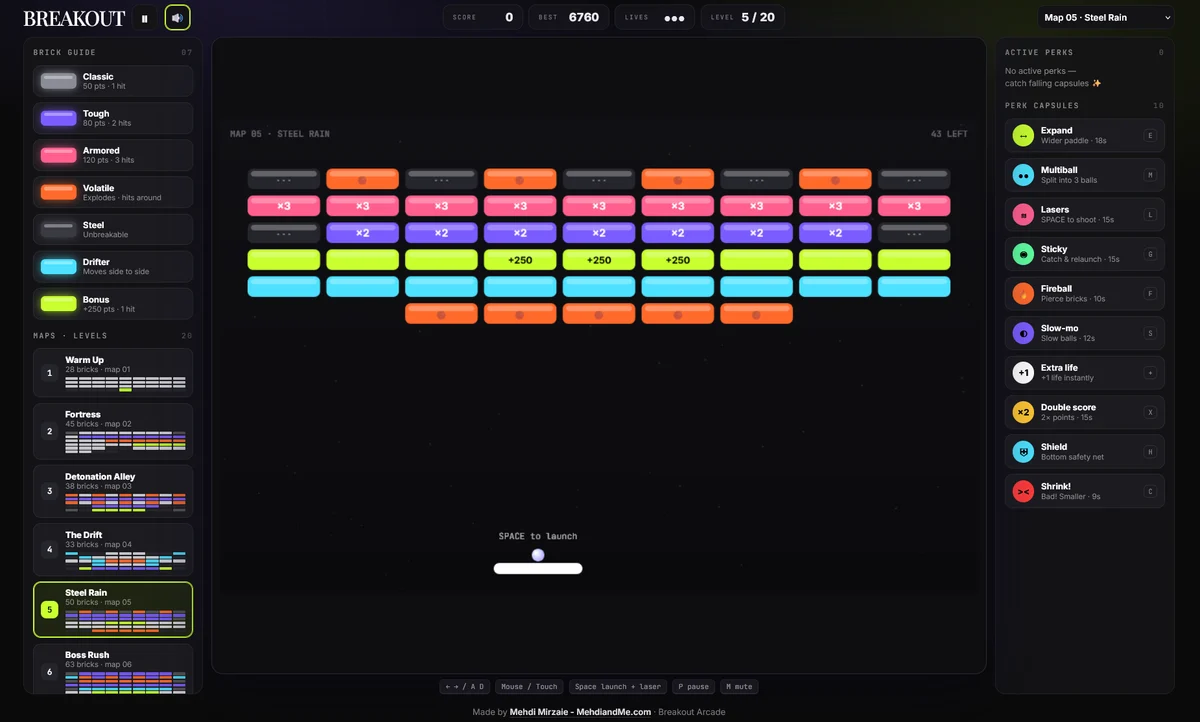Click the SPACE to launch prompt
The image size is (1200, 722).
coord(538,537)
